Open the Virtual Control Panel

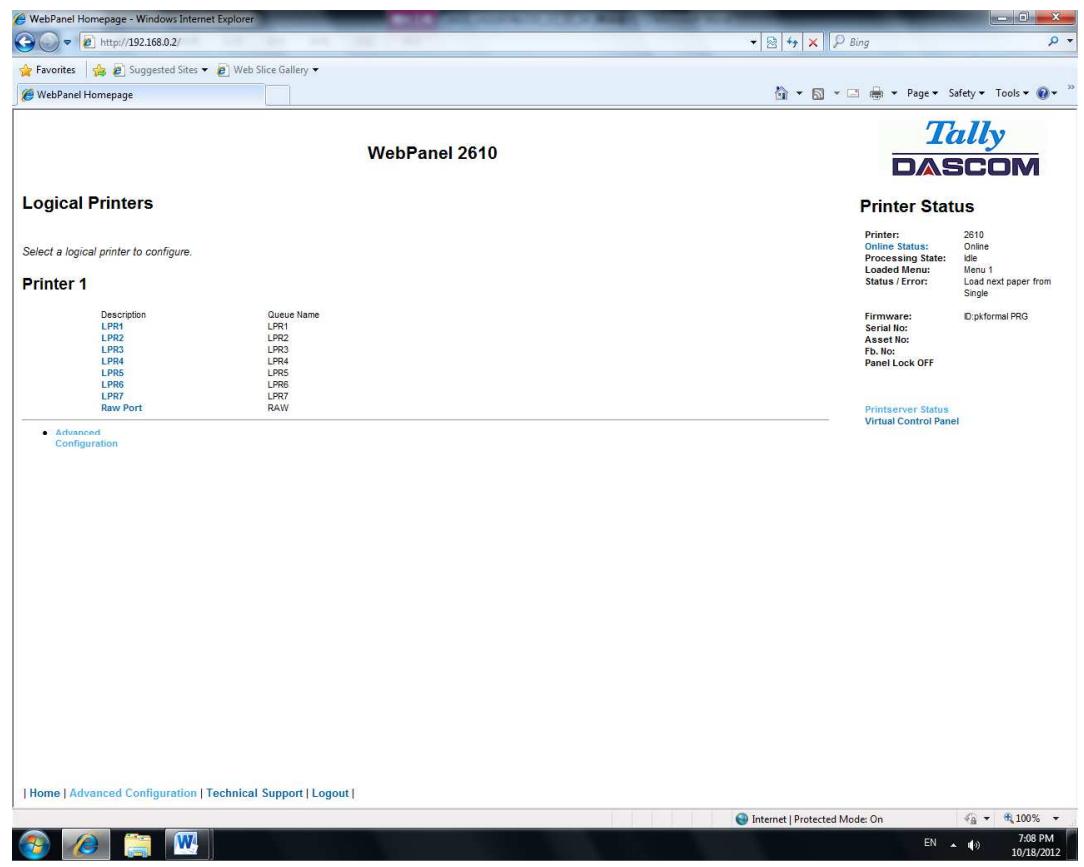pyautogui.click(x=912, y=419)
